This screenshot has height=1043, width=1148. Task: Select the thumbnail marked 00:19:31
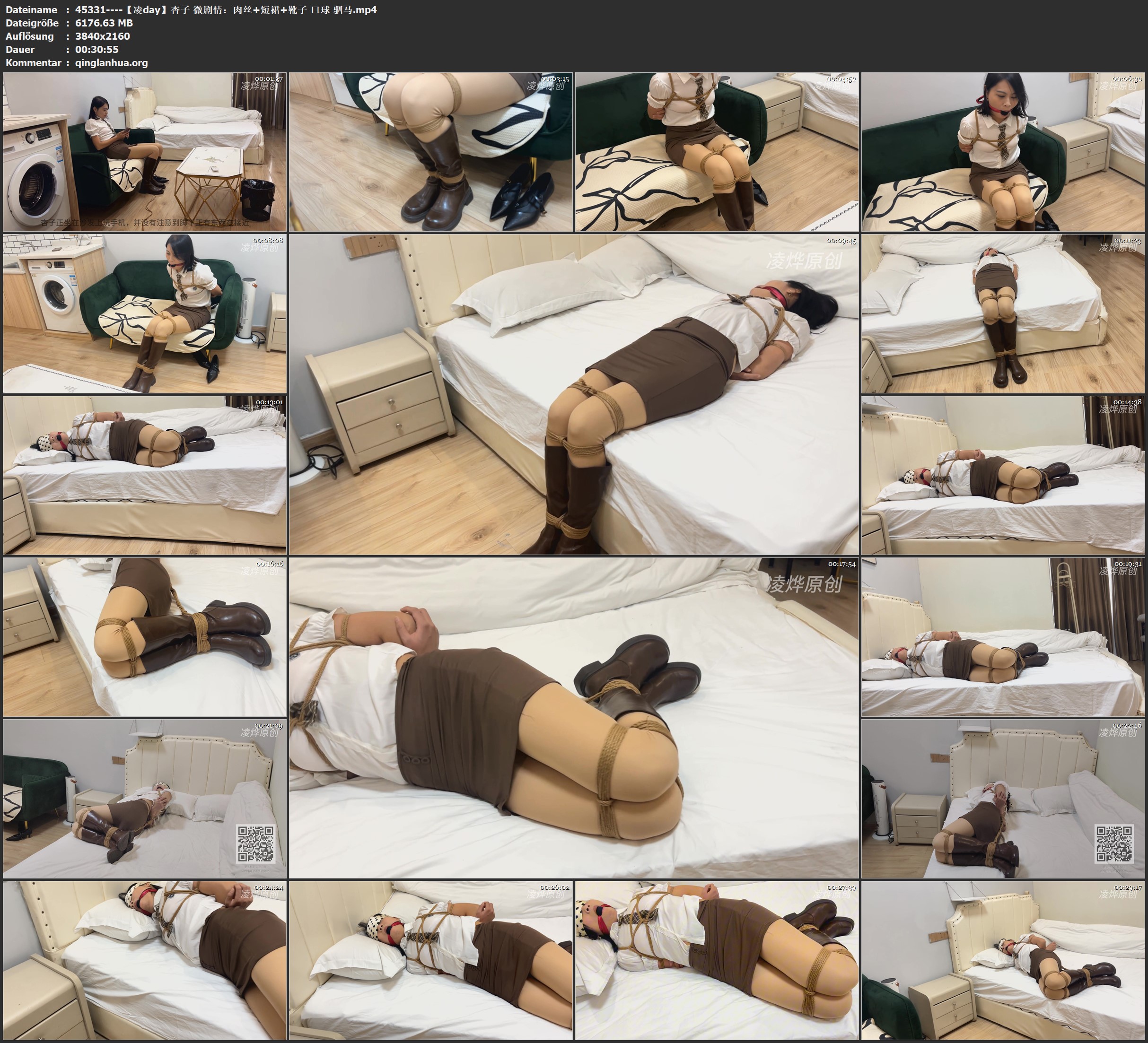pos(1003,637)
